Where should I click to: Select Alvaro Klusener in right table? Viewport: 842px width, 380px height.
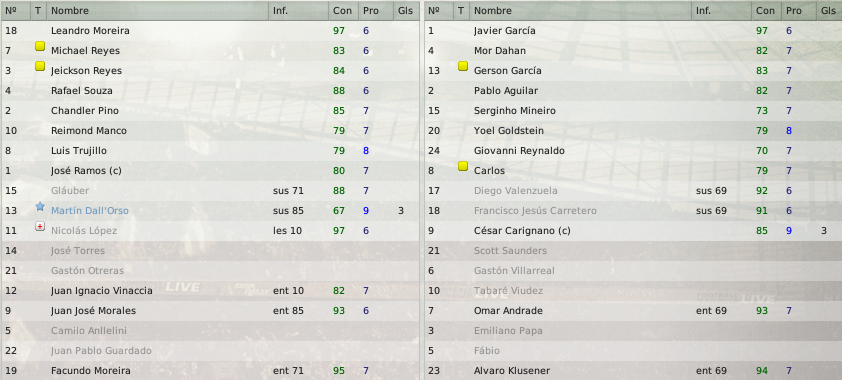(633, 371)
